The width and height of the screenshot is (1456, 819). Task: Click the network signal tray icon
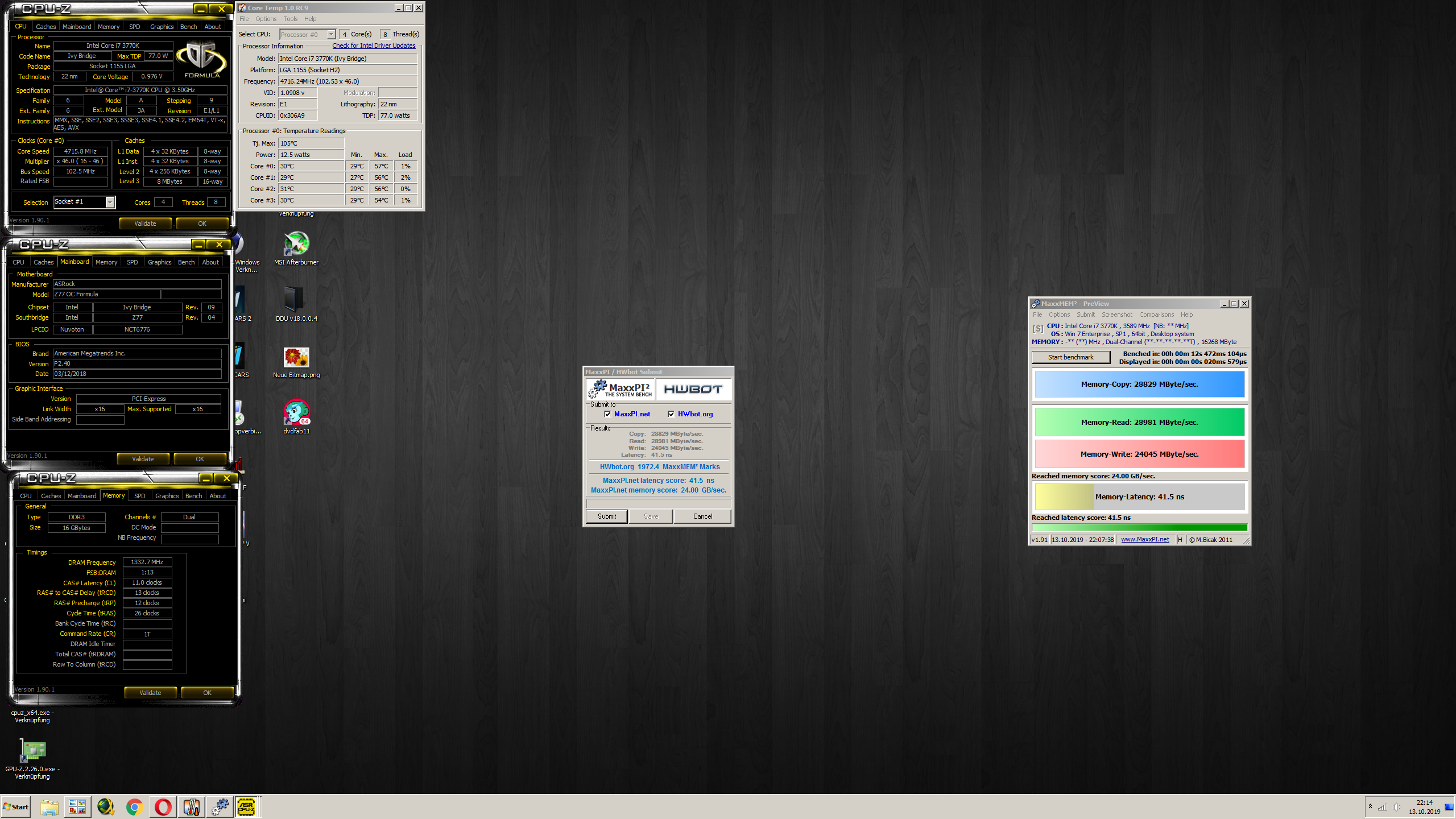tap(1383, 807)
